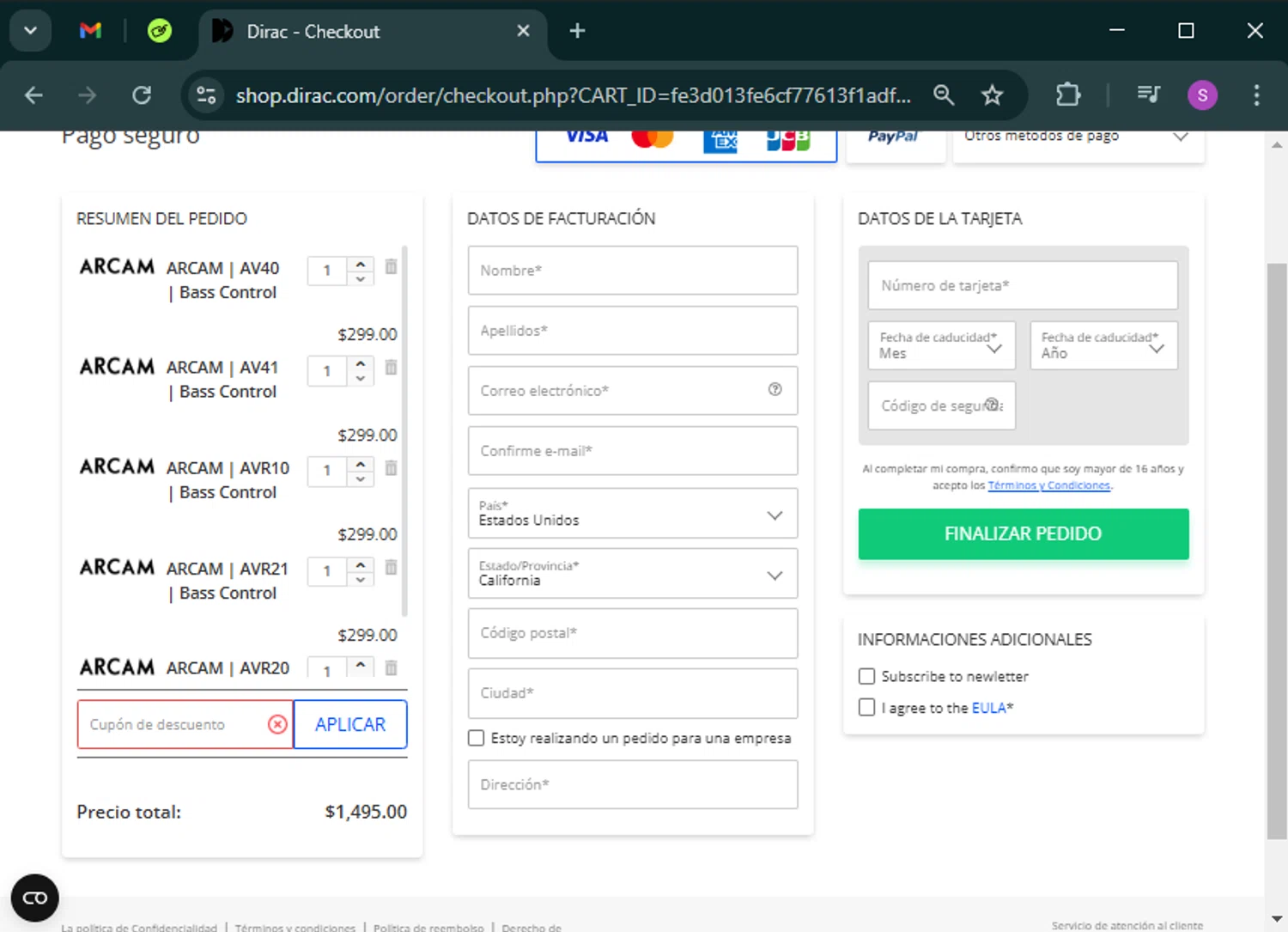1288x932 pixels.
Task: Open Chrome's three-dot menu
Action: pos(1256,94)
